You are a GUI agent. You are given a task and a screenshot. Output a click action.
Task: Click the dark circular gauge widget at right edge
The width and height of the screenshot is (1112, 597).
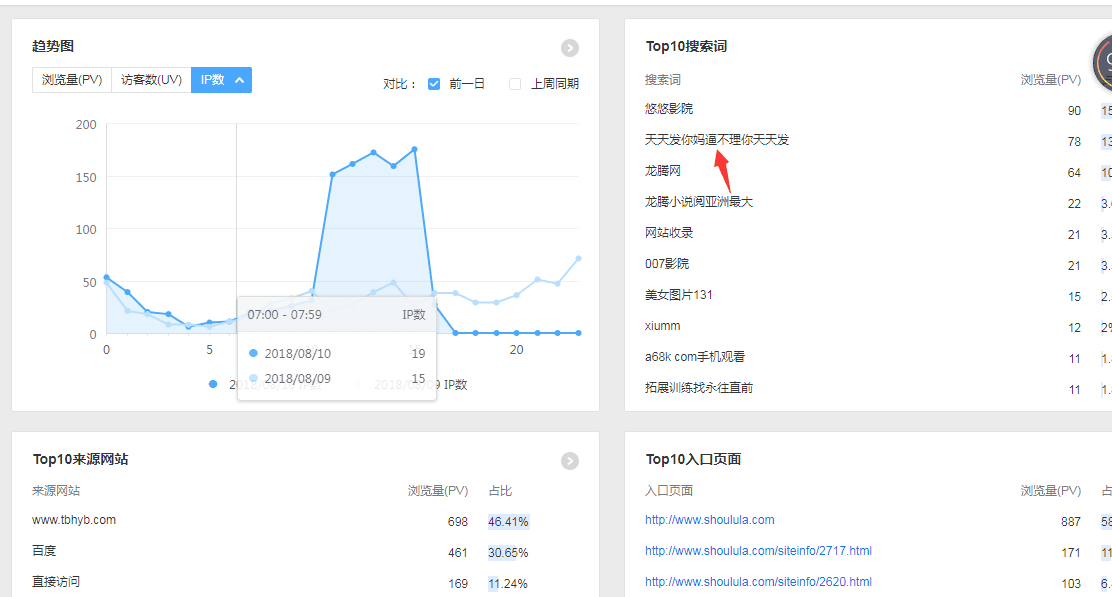point(1104,62)
